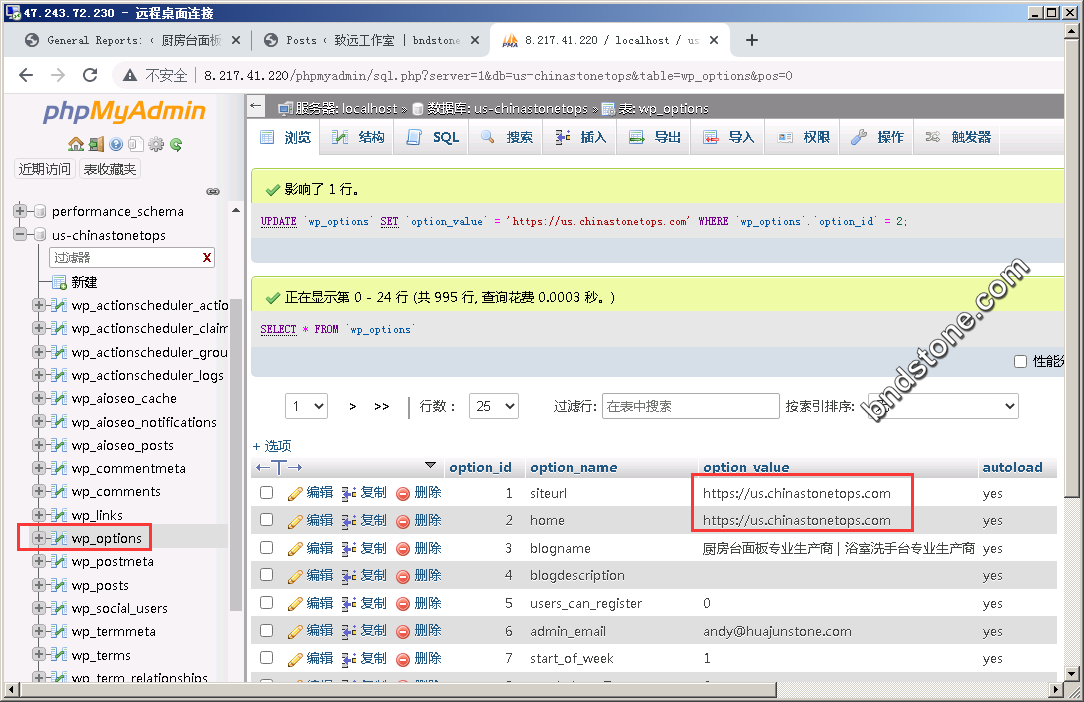Select wp_postmeta table in sidebar
Viewport: 1084px width, 702px height.
click(x=112, y=562)
